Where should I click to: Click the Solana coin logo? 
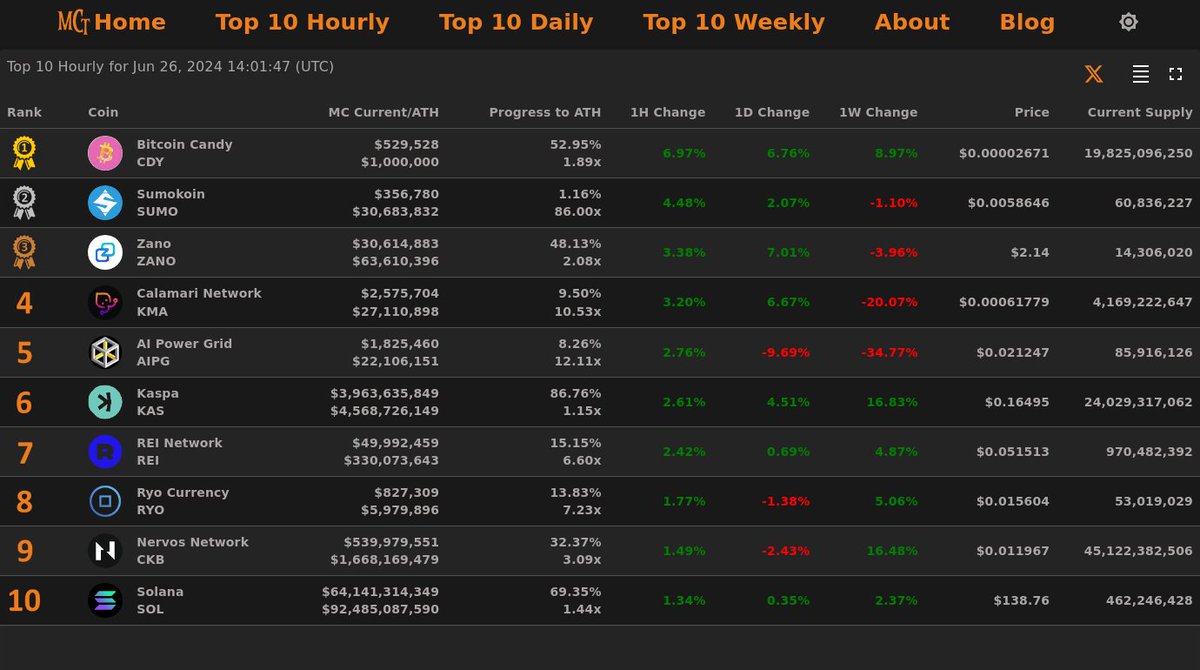[x=105, y=601]
